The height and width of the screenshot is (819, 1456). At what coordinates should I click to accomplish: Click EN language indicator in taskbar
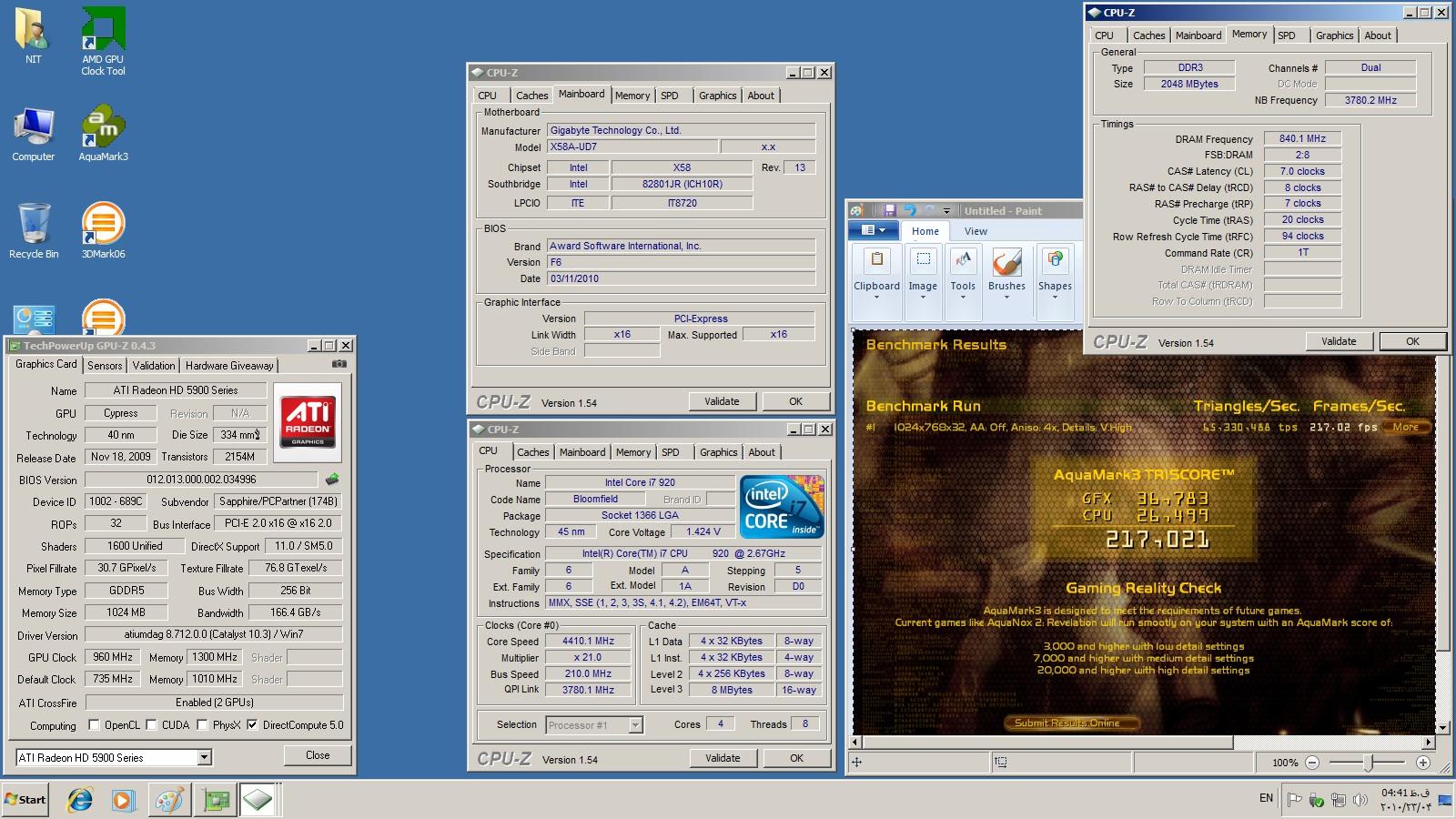(x=1266, y=798)
